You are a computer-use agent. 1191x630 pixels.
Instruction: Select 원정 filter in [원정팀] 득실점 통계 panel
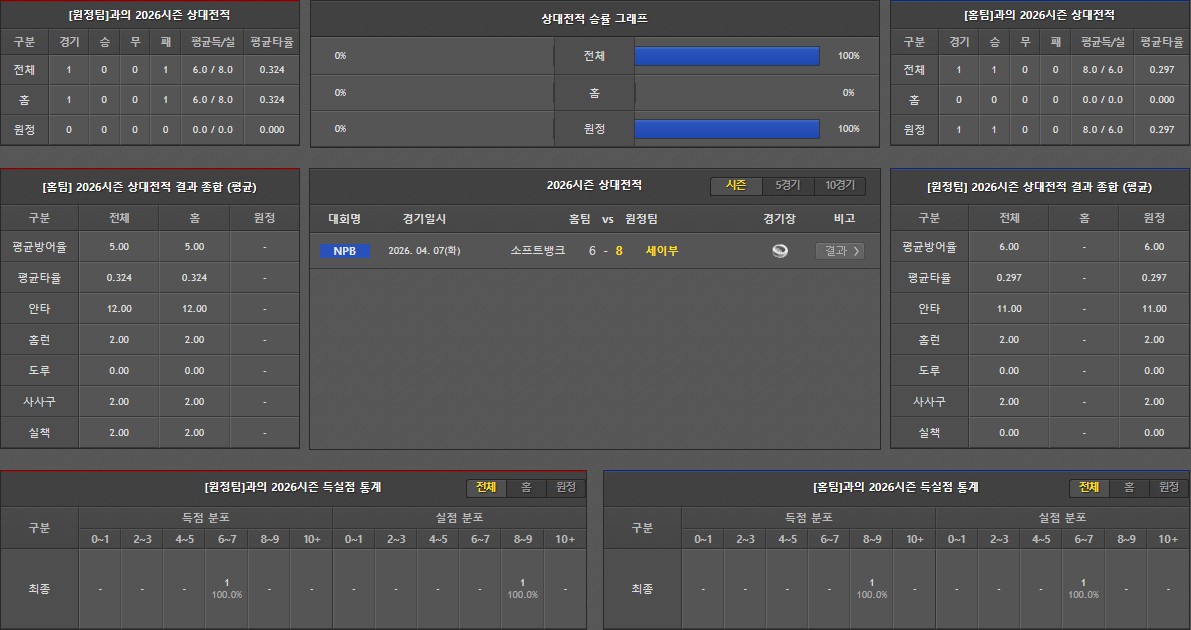click(x=565, y=487)
